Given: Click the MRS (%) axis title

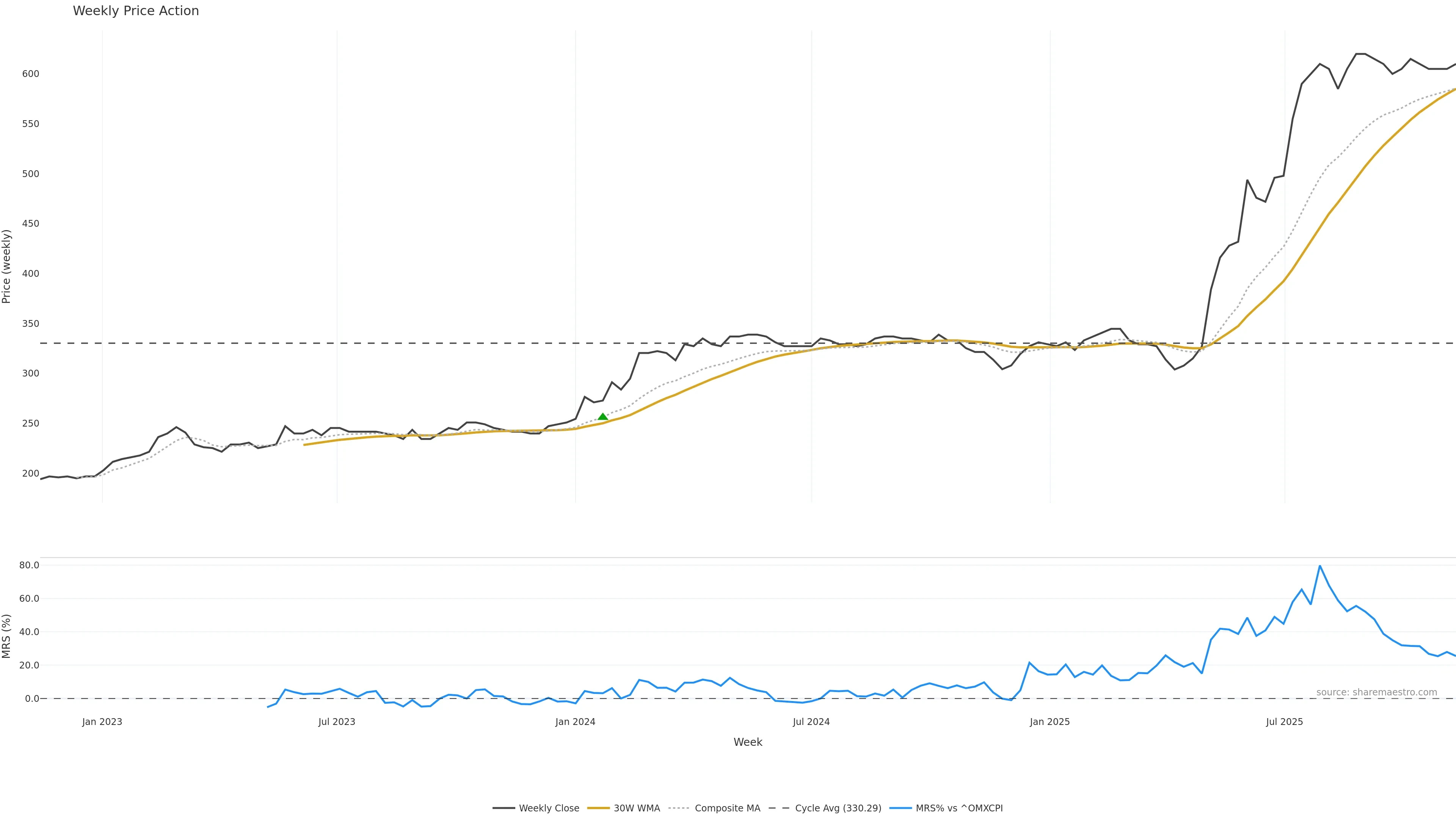Looking at the screenshot, I should coord(7,636).
